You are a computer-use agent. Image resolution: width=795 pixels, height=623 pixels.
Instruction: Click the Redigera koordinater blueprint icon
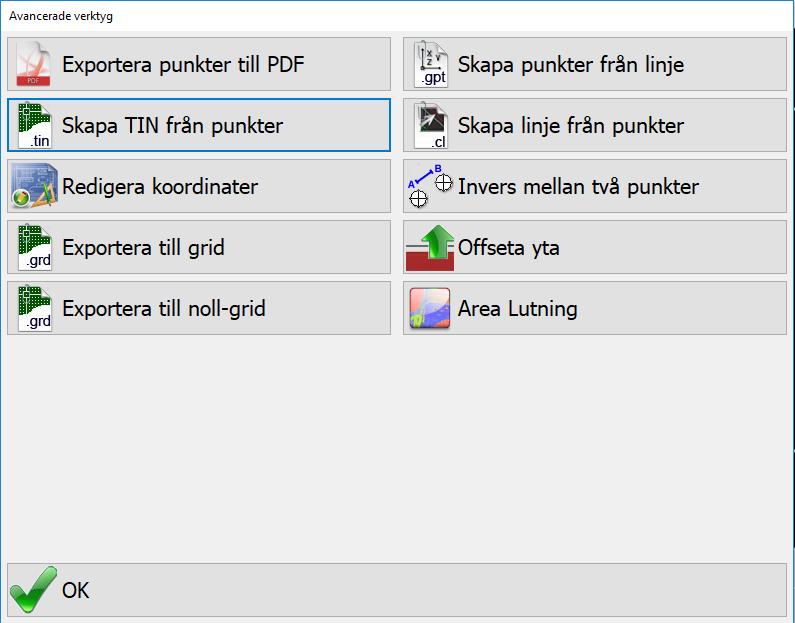pos(35,187)
